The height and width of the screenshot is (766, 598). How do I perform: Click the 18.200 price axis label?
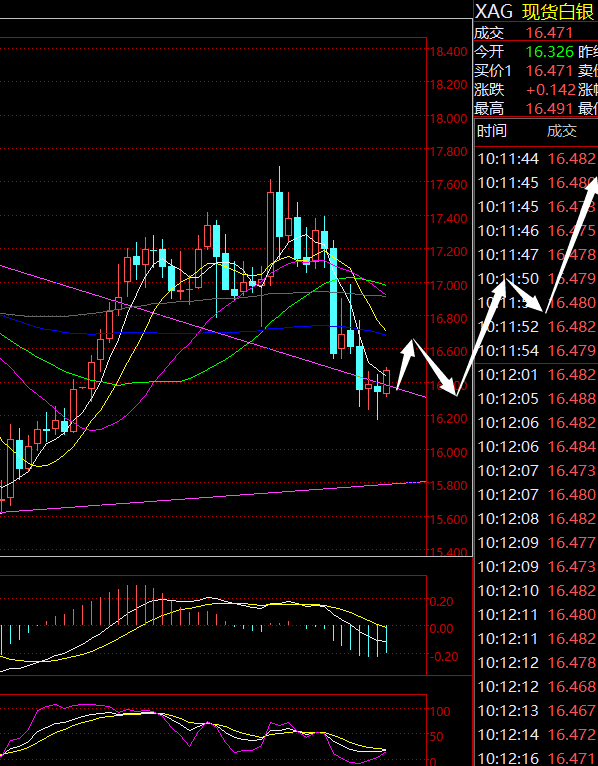(x=448, y=85)
